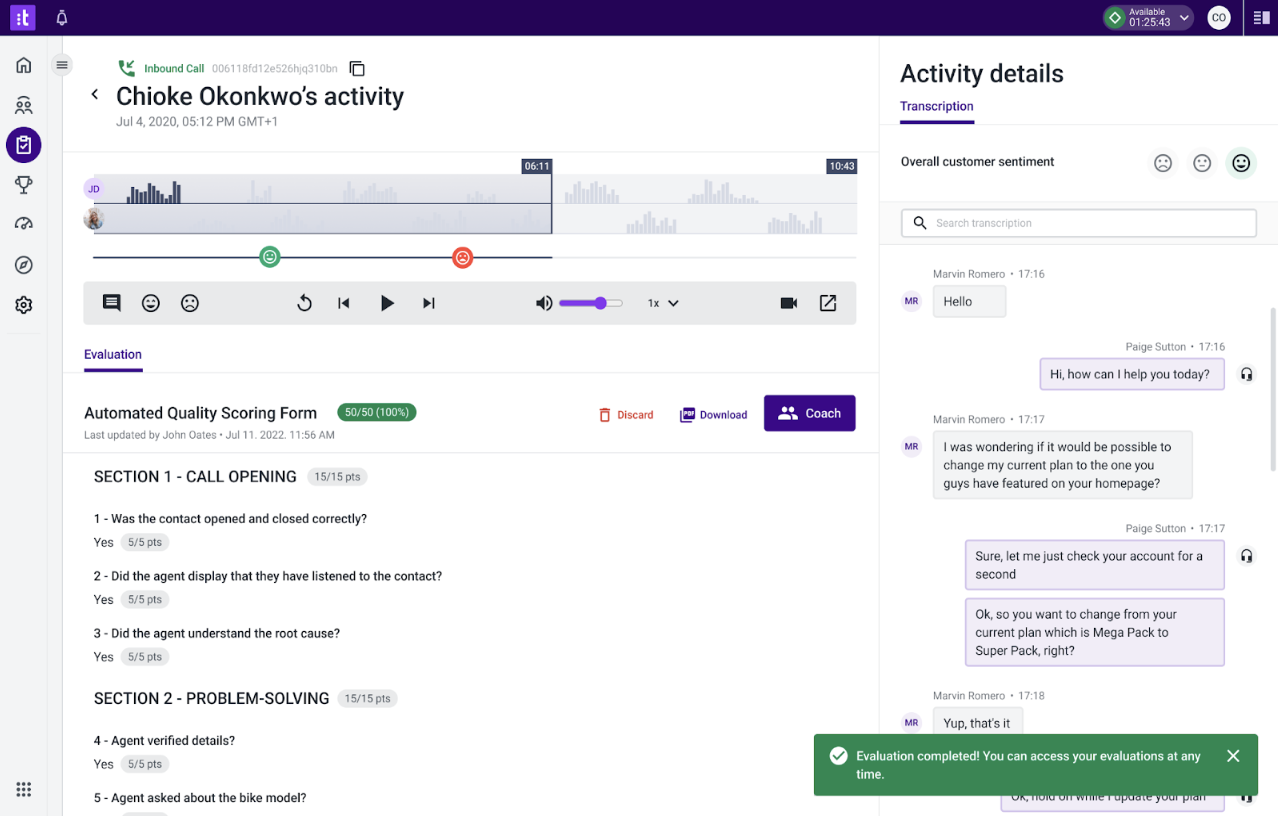Viewport: 1278px width, 816px height.
Task: Add a happy face marker on player
Action: [x=151, y=303]
